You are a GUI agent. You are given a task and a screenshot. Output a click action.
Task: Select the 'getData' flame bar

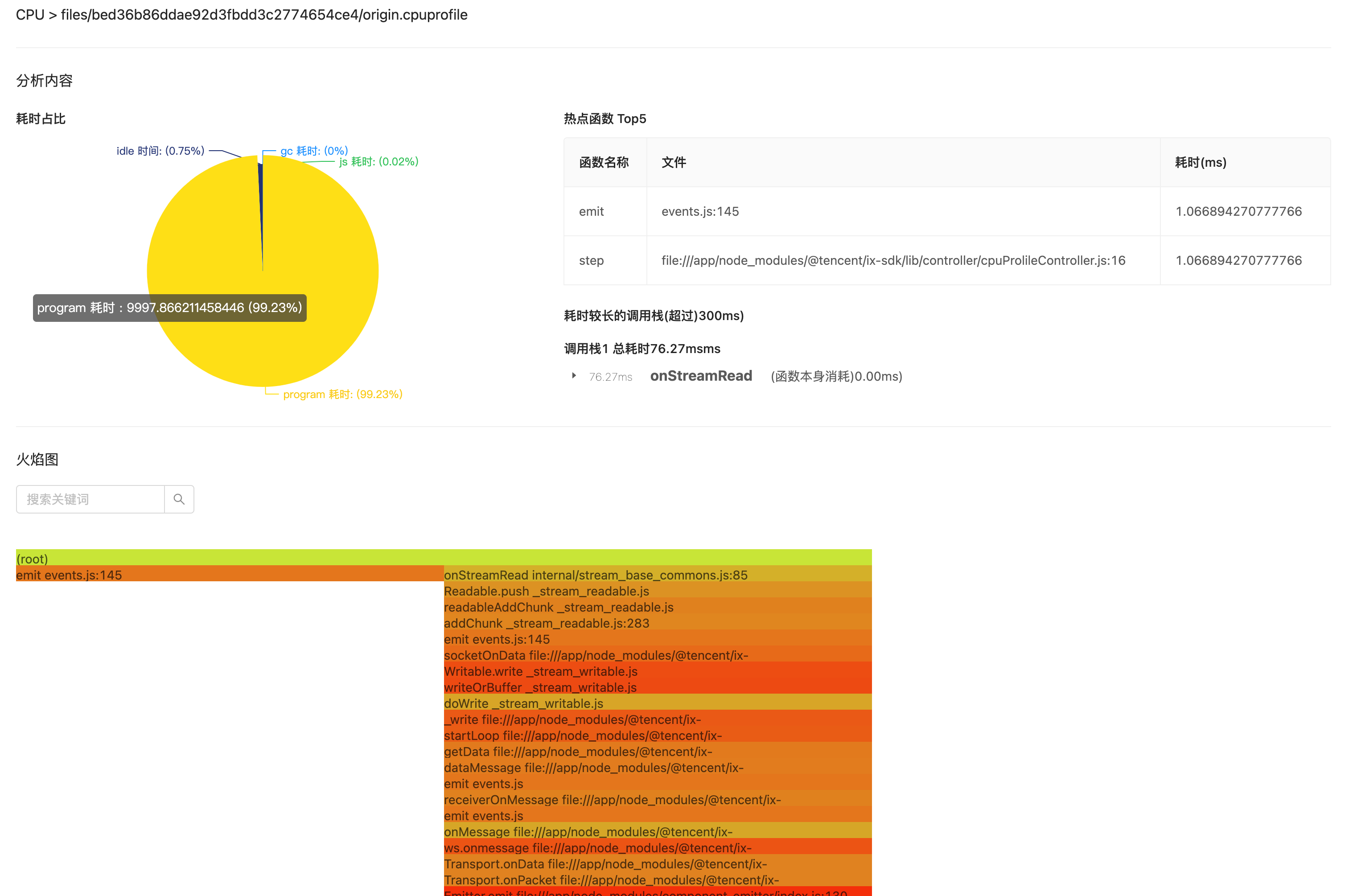click(x=658, y=750)
